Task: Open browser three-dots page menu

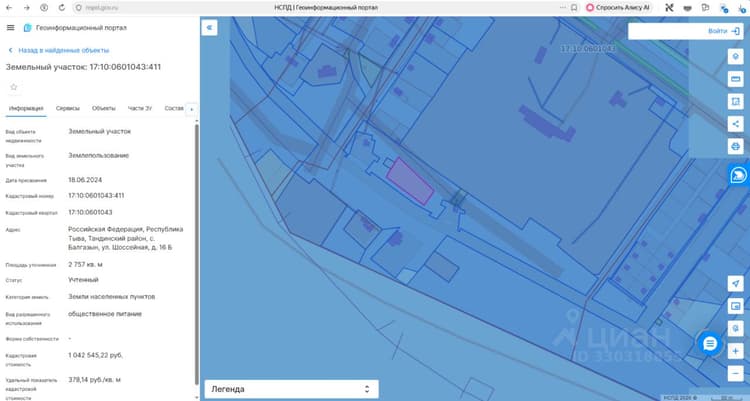Action: 563,8
